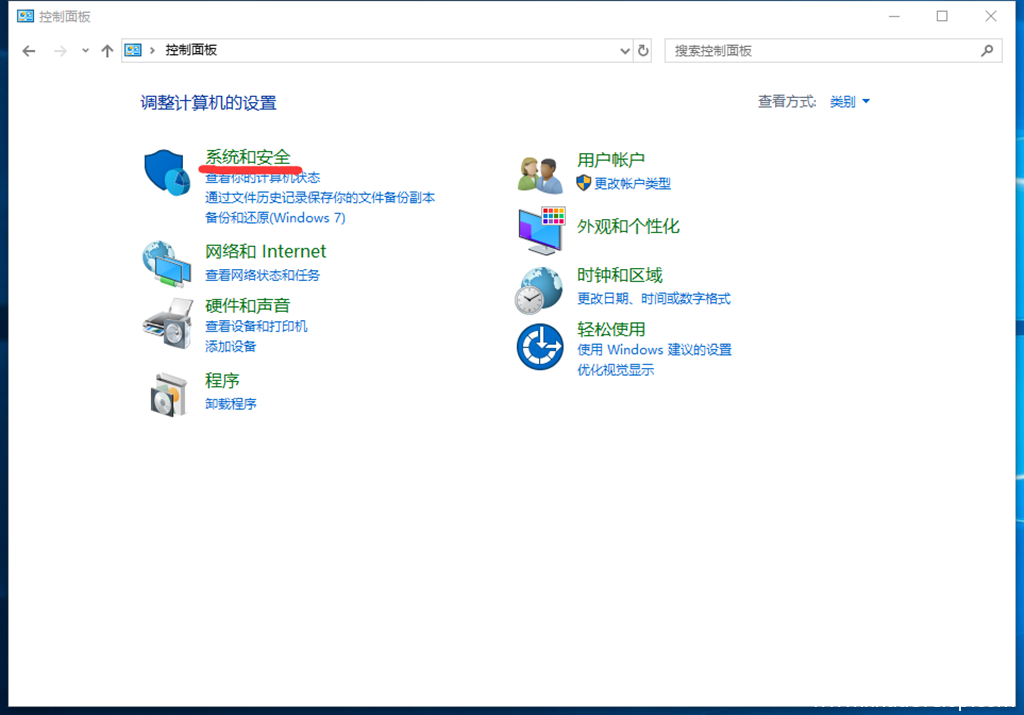This screenshot has height=715, width=1024.
Task: Click the Hardware and Sound printer icon
Action: pos(166,322)
